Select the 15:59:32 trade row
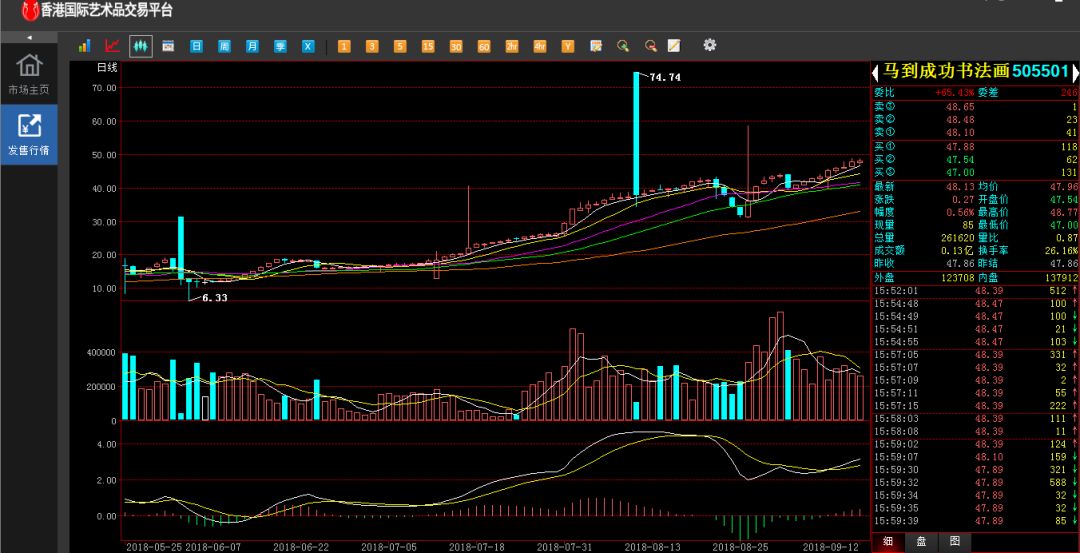The width and height of the screenshot is (1080, 553). pos(975,483)
